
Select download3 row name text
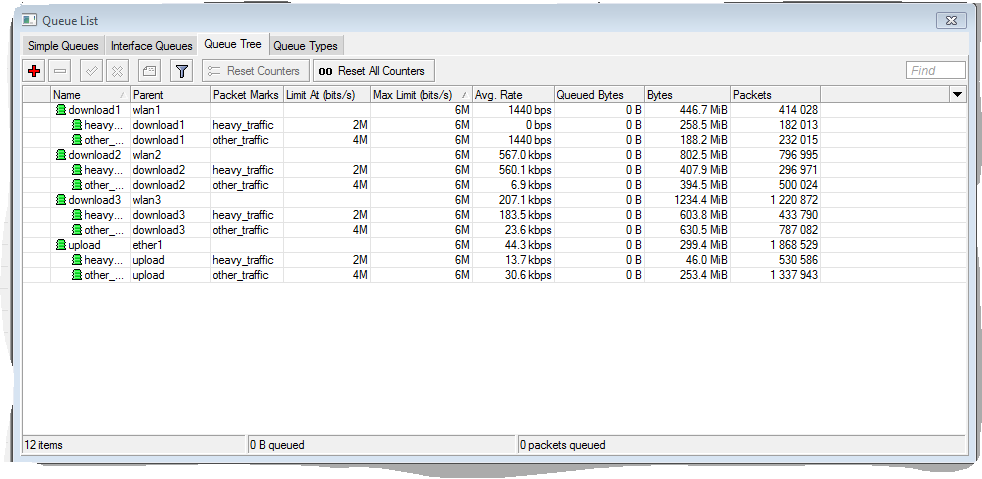95,200
